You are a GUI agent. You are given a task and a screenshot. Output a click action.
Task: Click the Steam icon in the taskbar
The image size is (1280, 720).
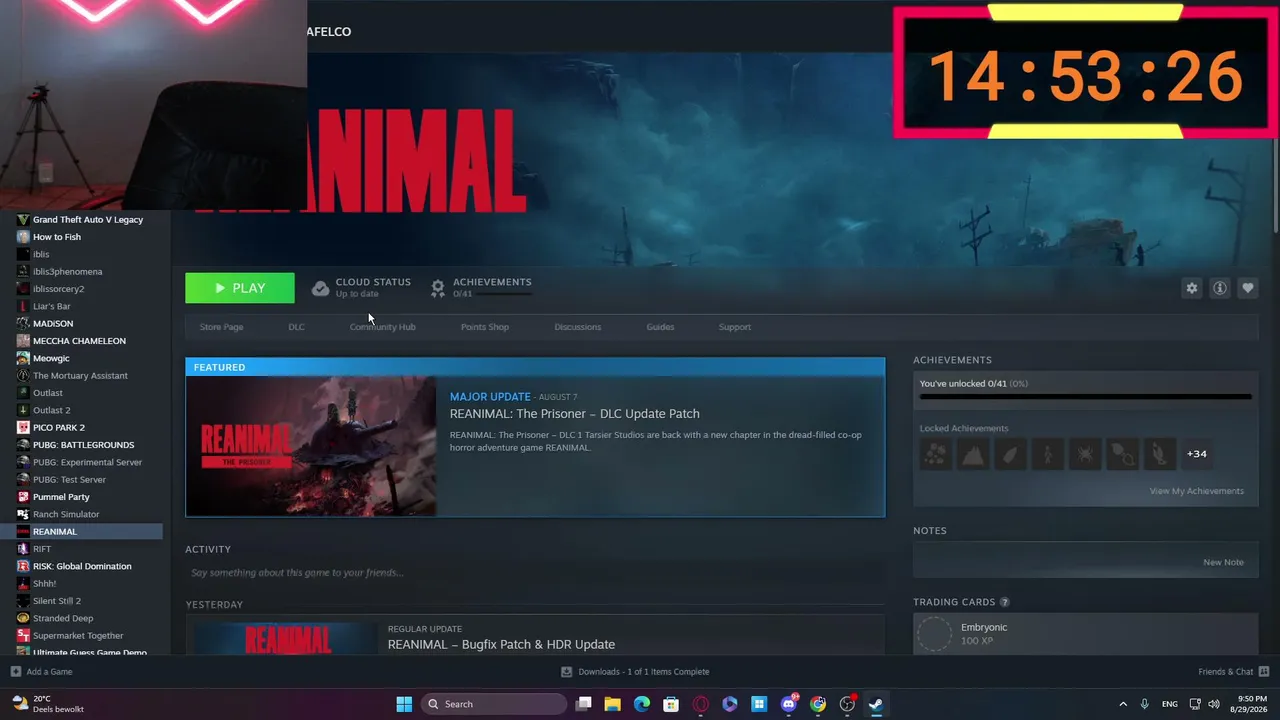point(876,704)
